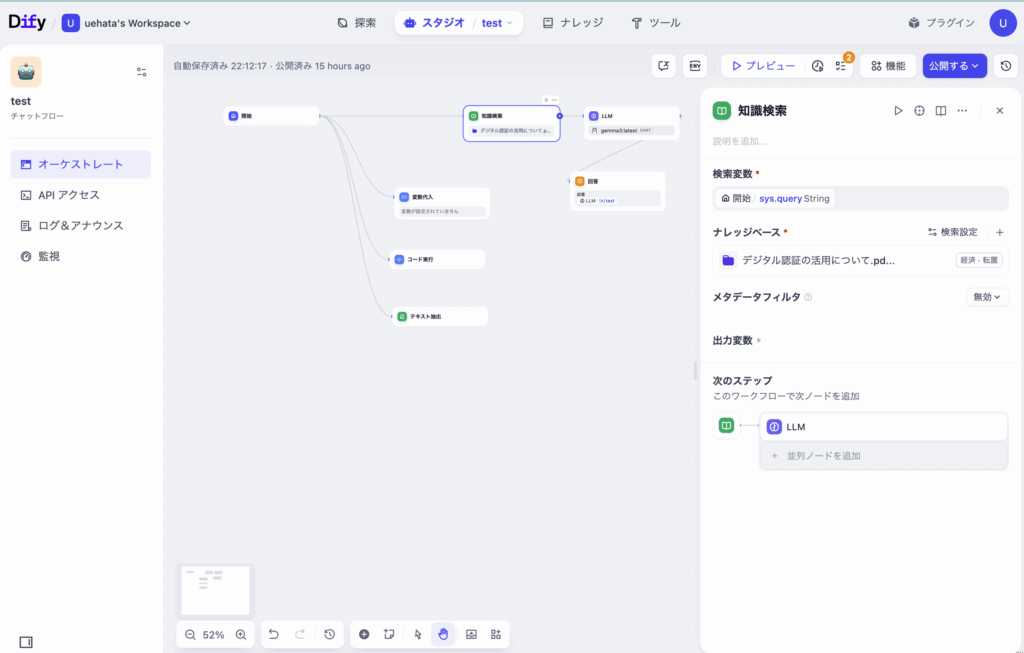Screen dimensions: 1024x653
Task: Open the メタデータフィルタ 無効 dropdown
Action: (987, 297)
